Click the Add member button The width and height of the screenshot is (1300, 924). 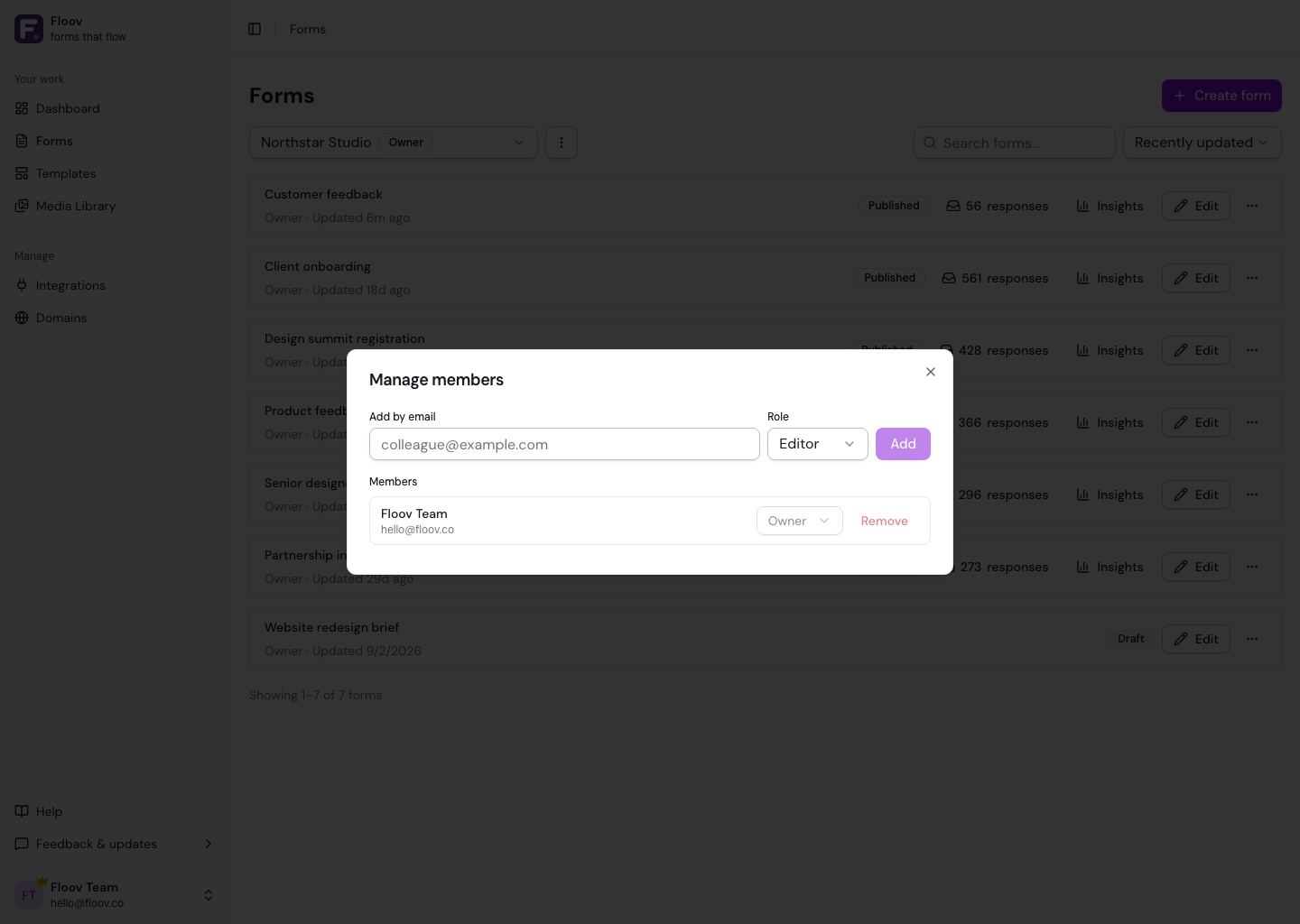click(x=903, y=444)
